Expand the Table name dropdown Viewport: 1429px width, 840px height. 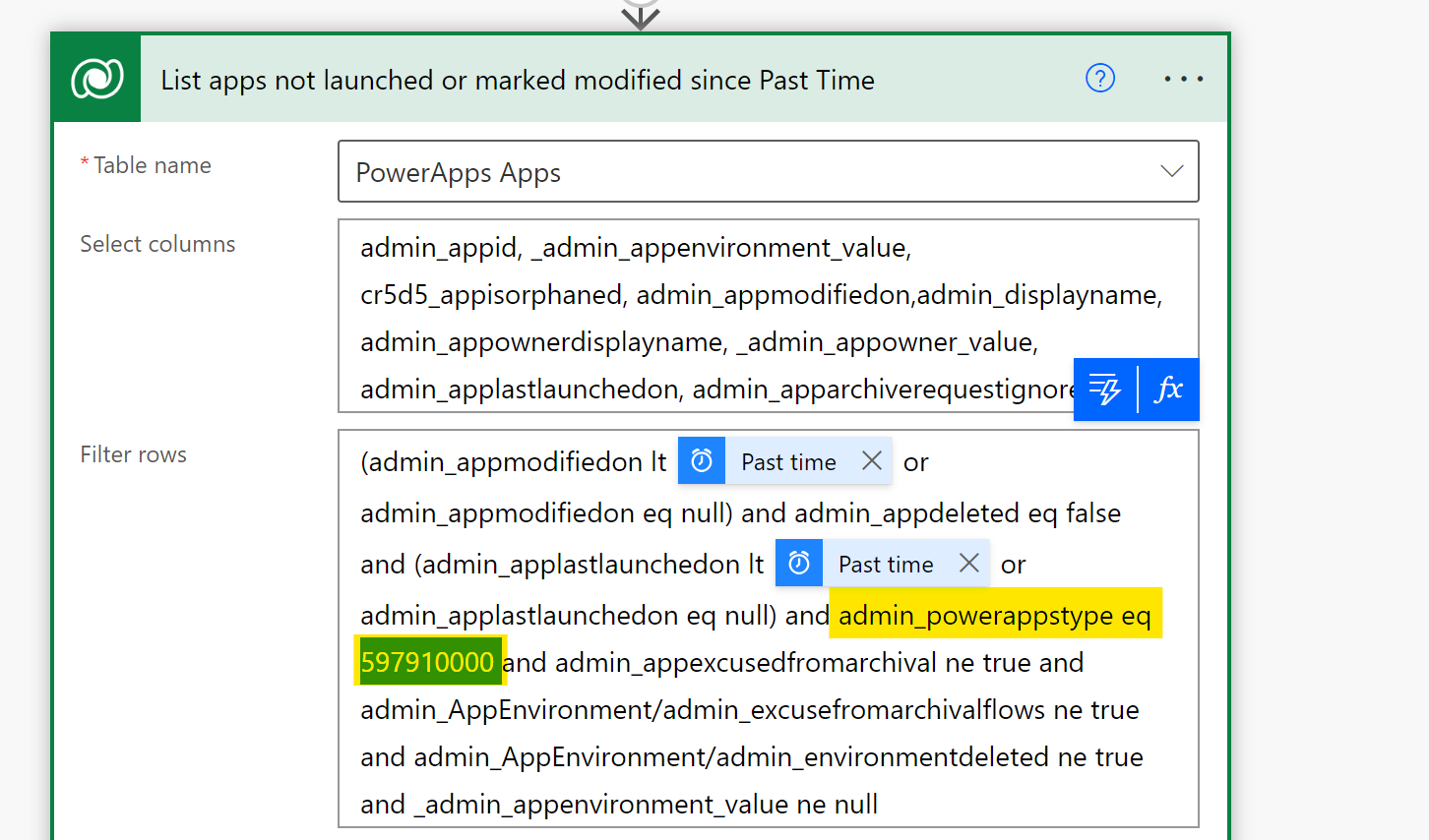(x=1171, y=170)
